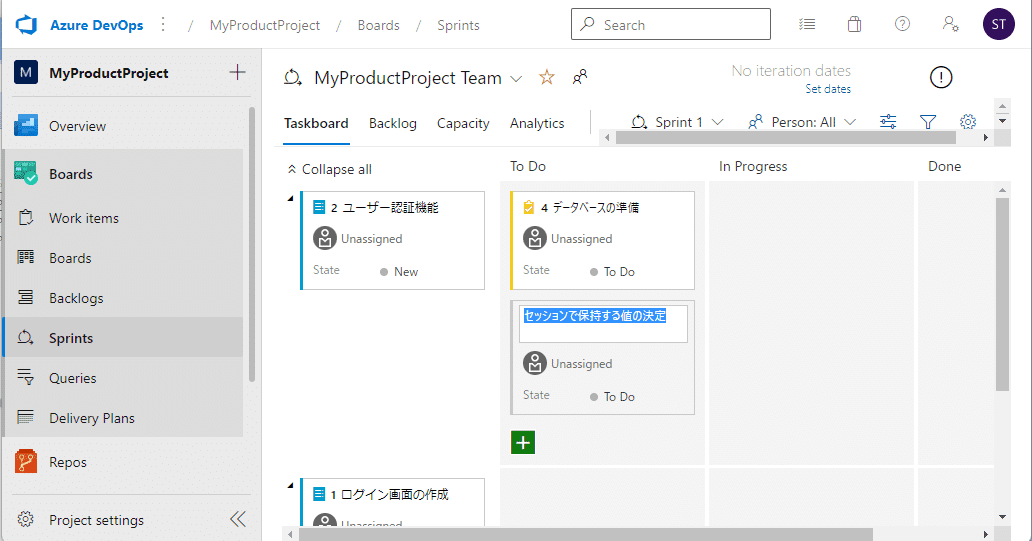
Task: Open view options sliders icon
Action: pos(888,122)
